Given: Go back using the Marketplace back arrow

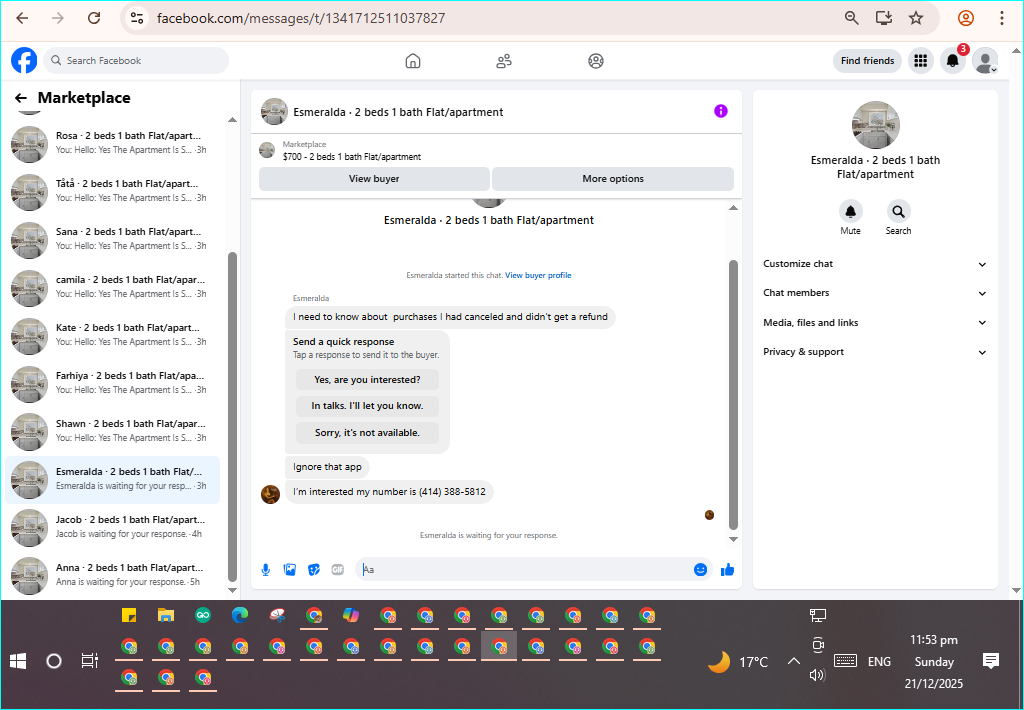Looking at the screenshot, I should tap(21, 98).
